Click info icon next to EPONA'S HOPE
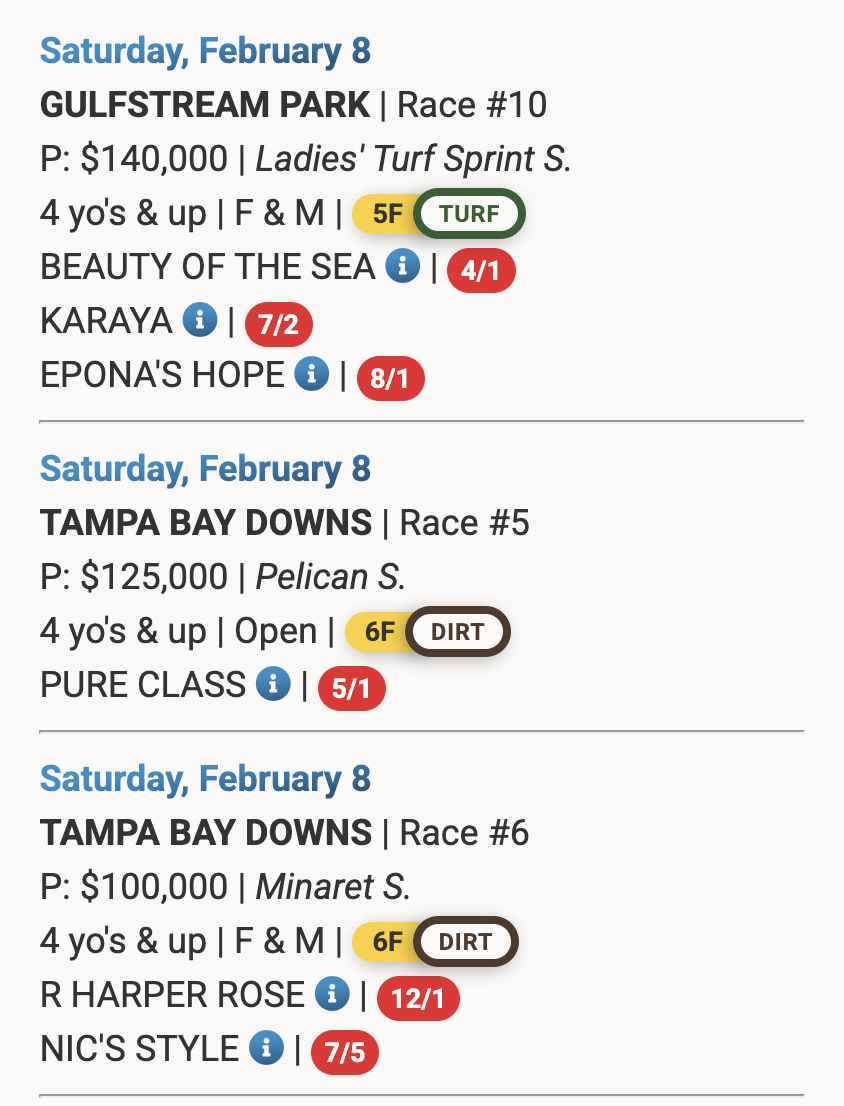Viewport: 844px width, 1106px height. [x=312, y=374]
